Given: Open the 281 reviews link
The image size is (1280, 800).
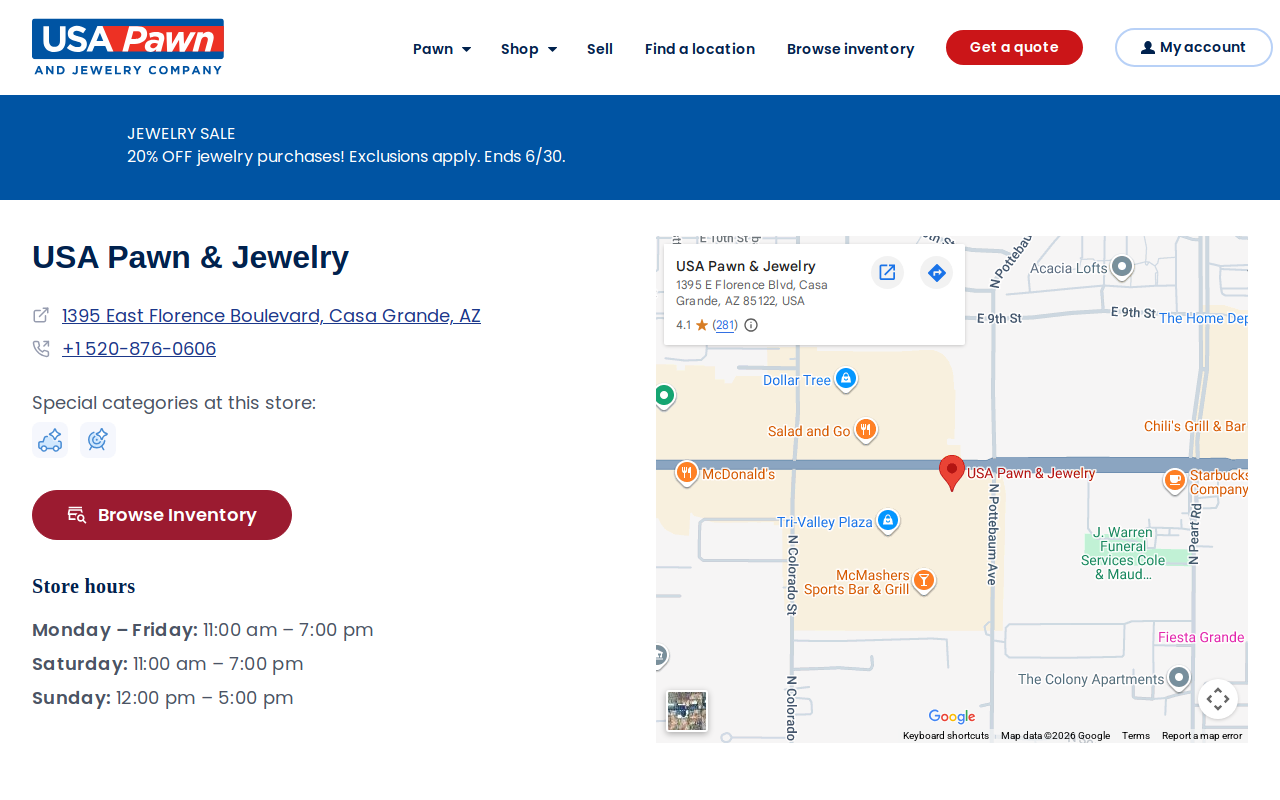Looking at the screenshot, I should tap(725, 325).
